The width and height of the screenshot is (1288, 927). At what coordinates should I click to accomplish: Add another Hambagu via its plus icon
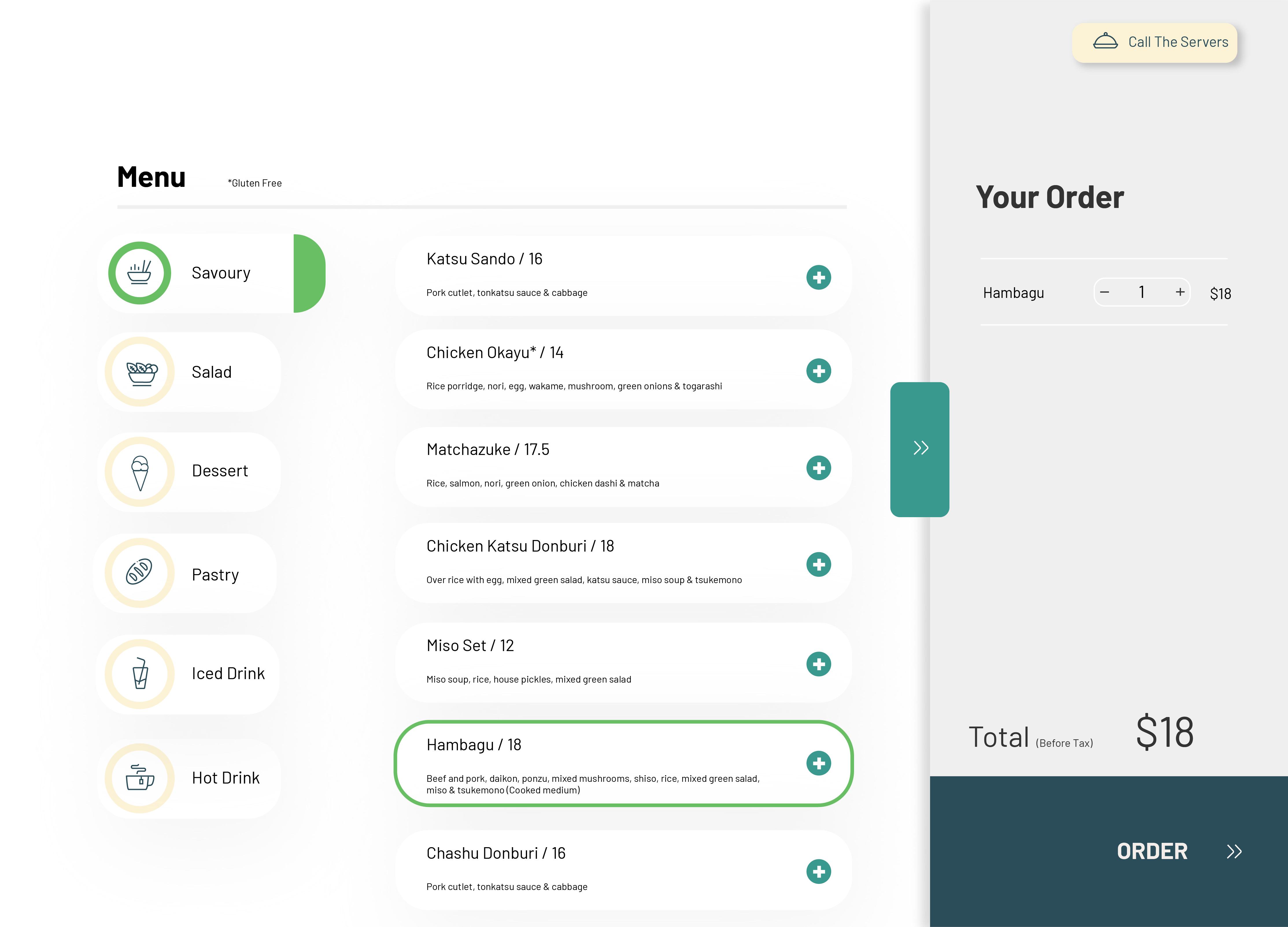click(818, 763)
